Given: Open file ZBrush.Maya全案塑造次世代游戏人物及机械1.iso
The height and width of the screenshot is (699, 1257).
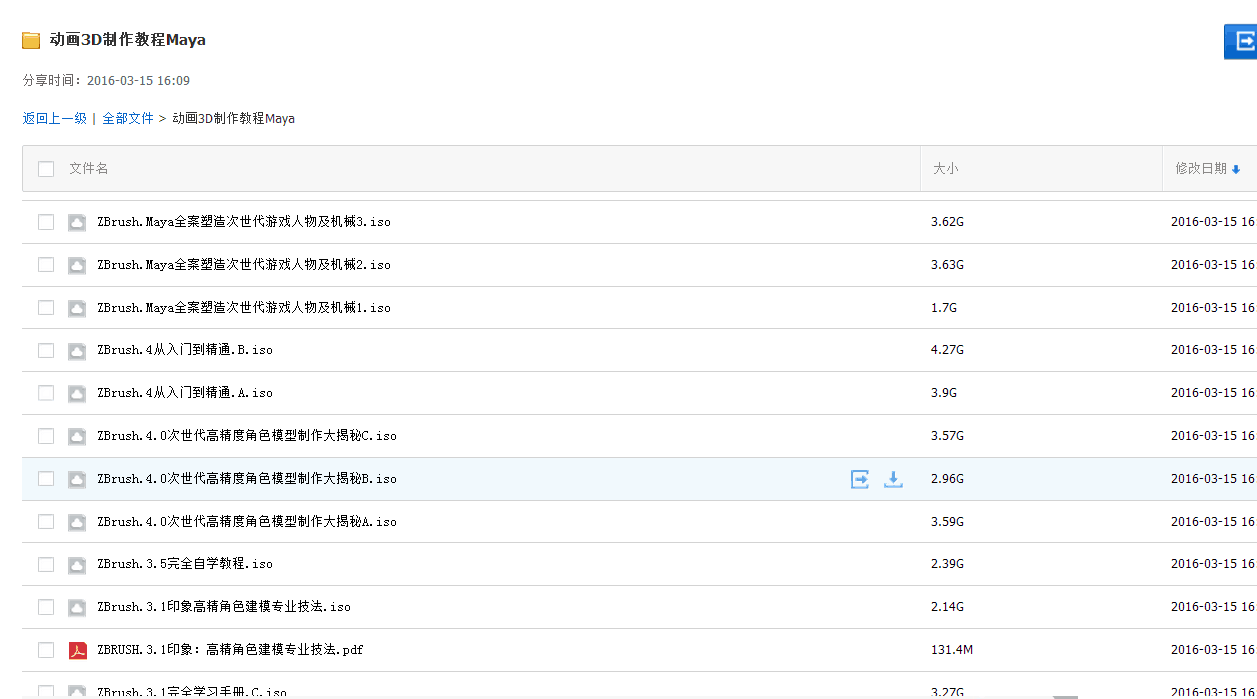Looking at the screenshot, I should pos(244,308).
